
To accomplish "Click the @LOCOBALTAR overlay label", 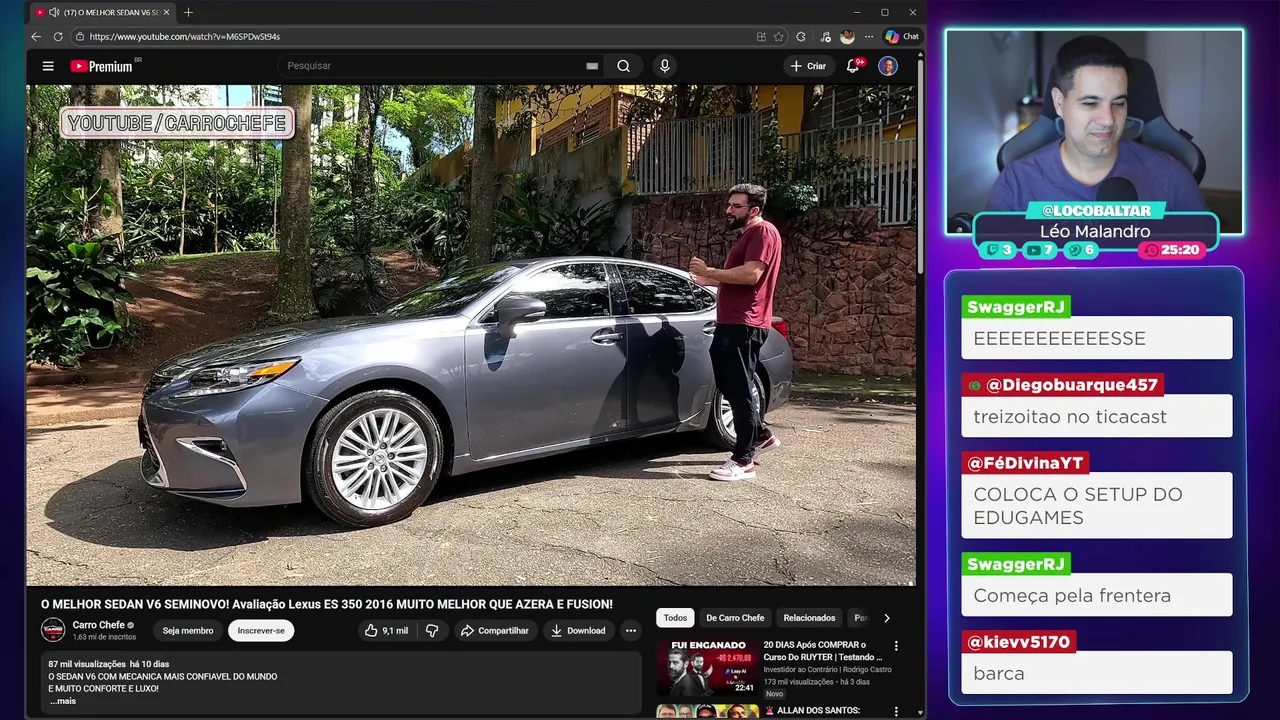I will 1096,211.
